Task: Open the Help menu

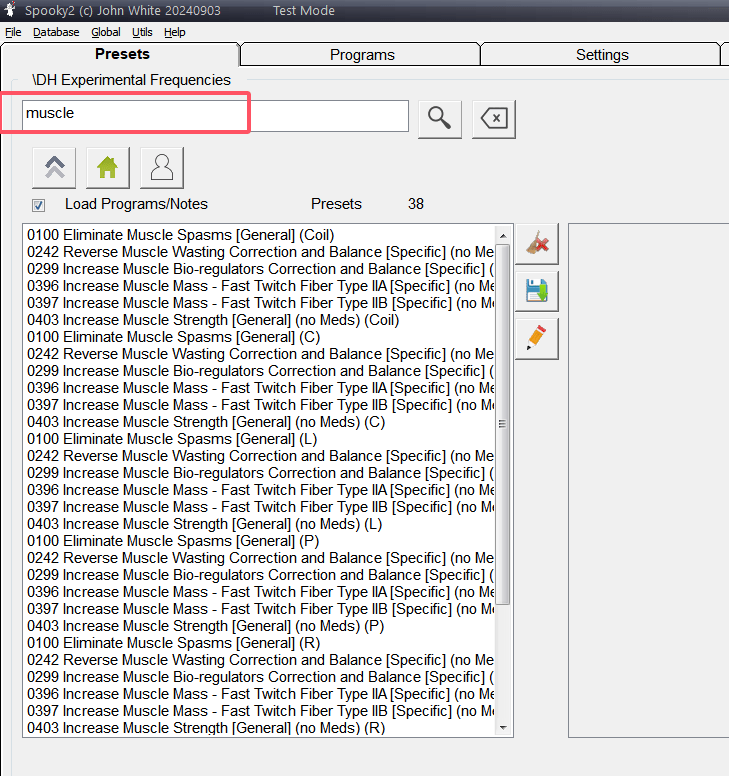Action: pos(175,32)
